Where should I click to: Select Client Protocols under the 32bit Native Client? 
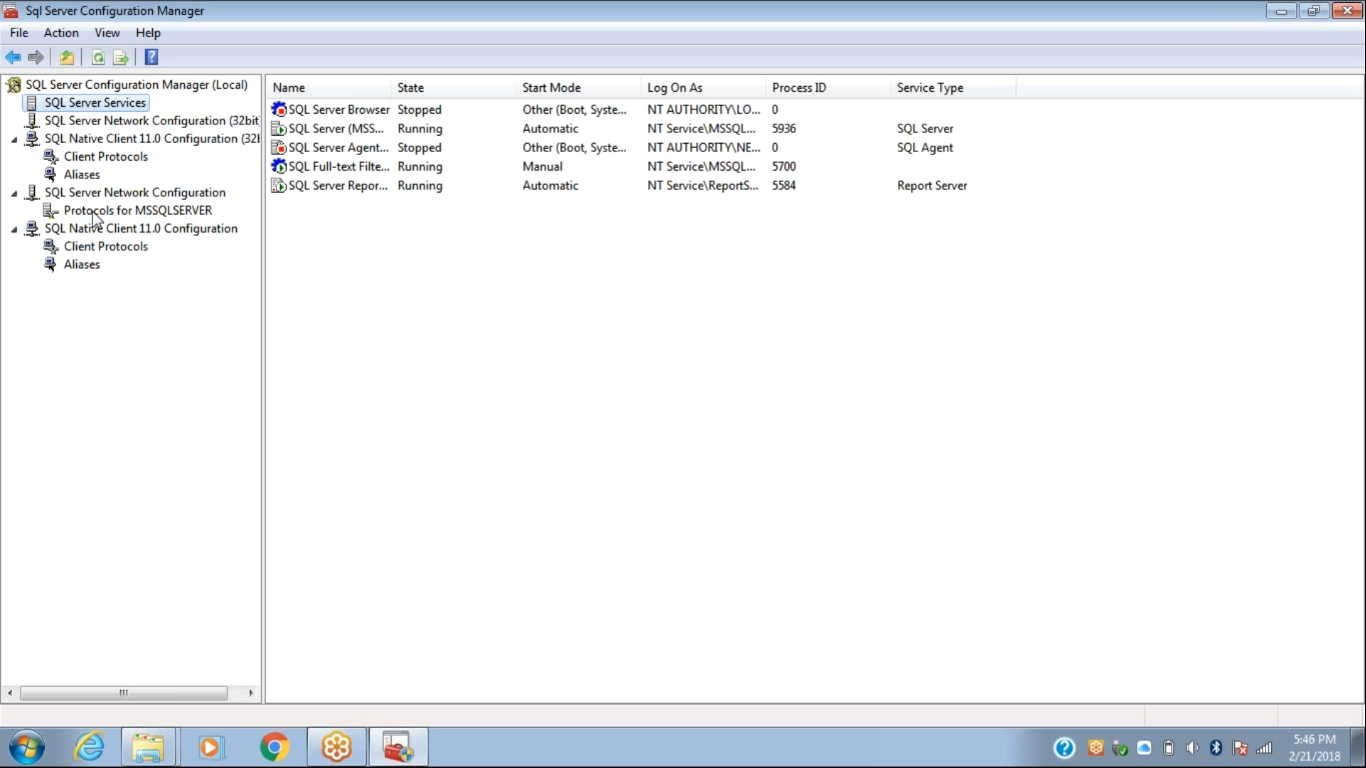pos(106,157)
